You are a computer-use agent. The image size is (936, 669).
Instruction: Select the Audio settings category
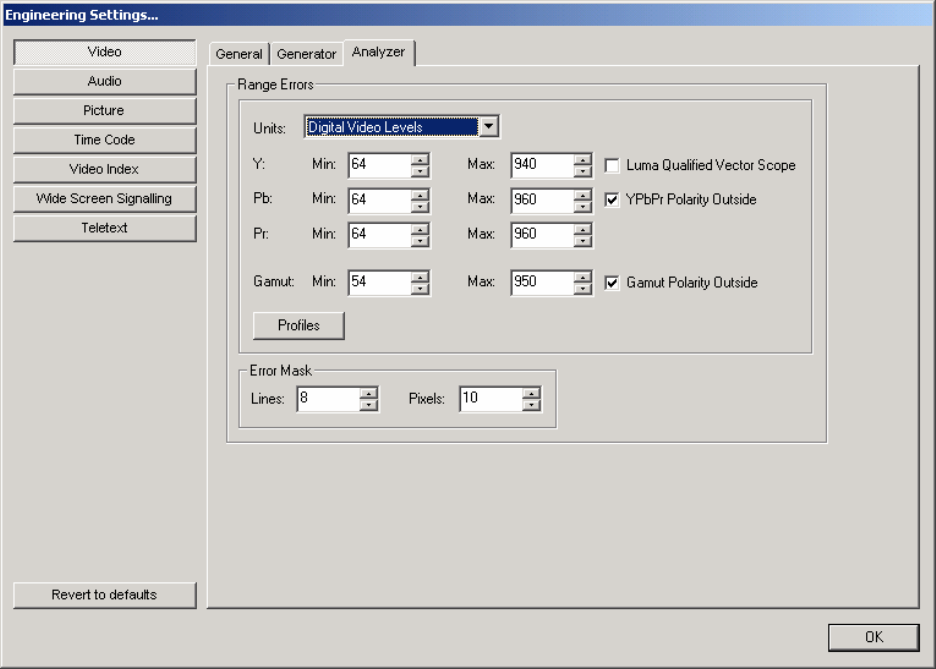pos(104,81)
